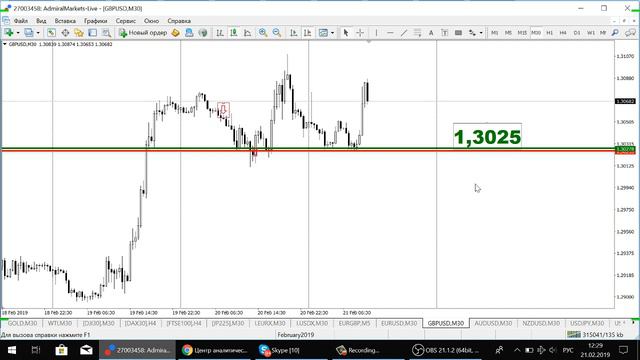
Task: Click the Arrows objects icon
Action: pos(472,33)
